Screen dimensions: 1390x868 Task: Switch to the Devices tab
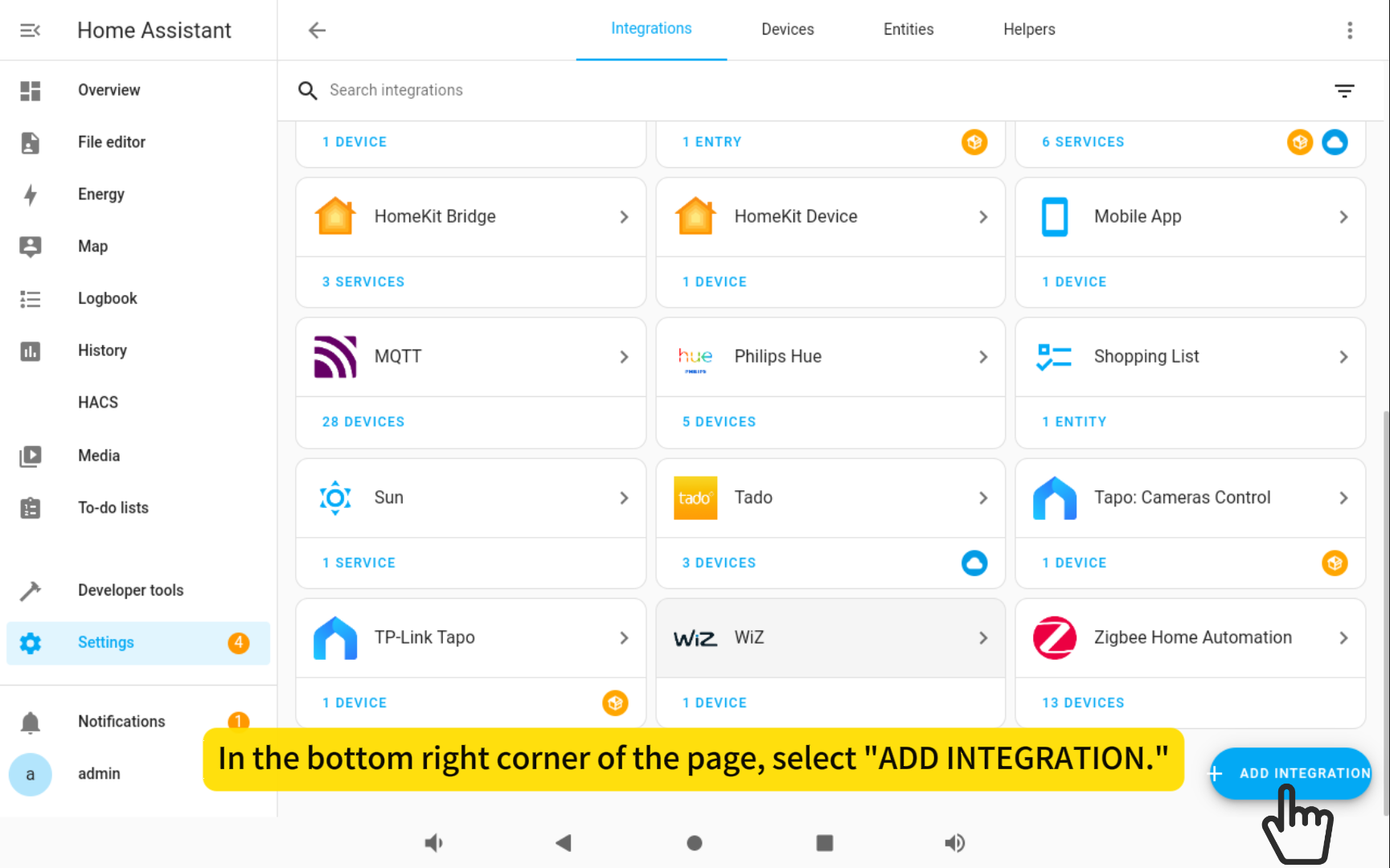coord(787,30)
